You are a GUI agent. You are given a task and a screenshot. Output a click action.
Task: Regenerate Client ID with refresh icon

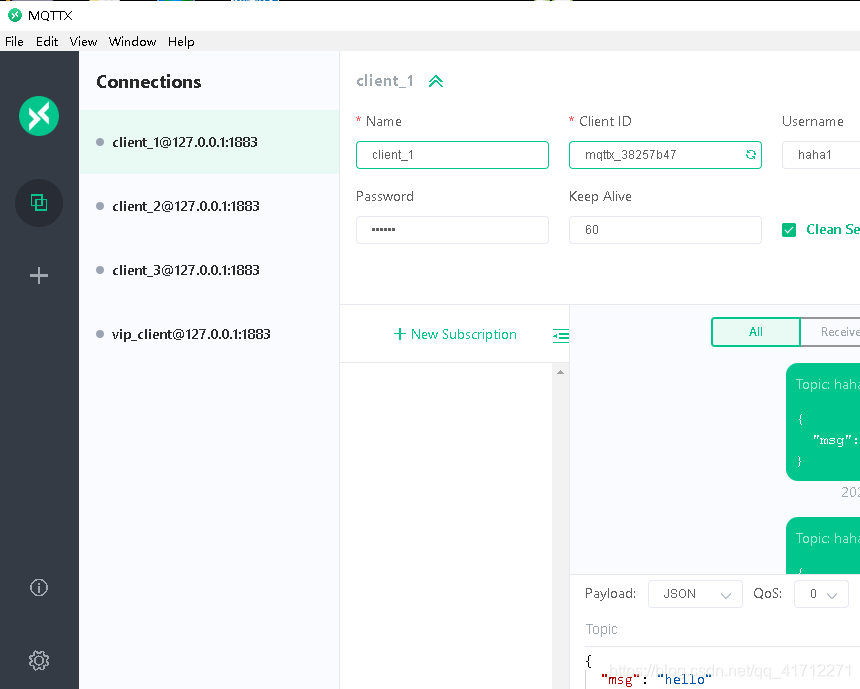tap(751, 155)
